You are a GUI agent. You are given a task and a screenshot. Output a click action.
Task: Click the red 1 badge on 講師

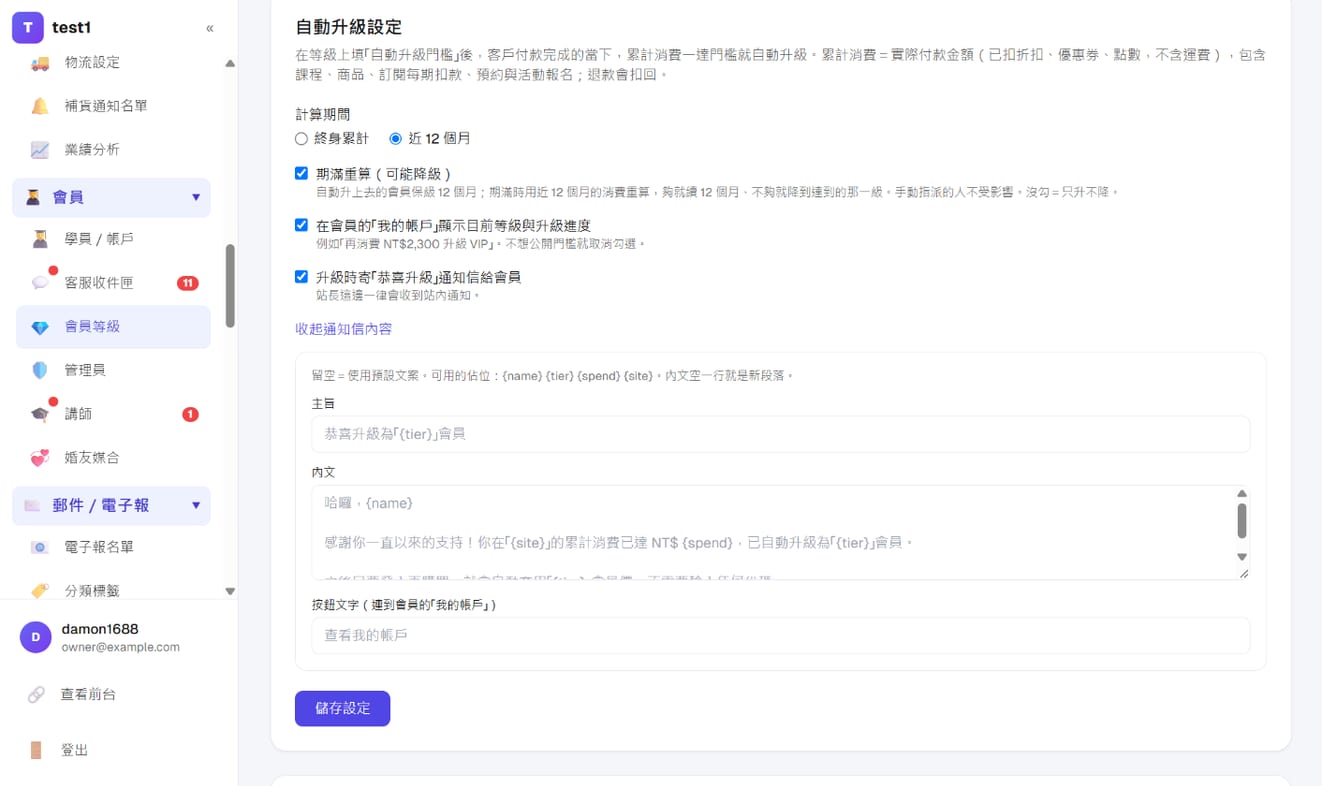point(190,414)
